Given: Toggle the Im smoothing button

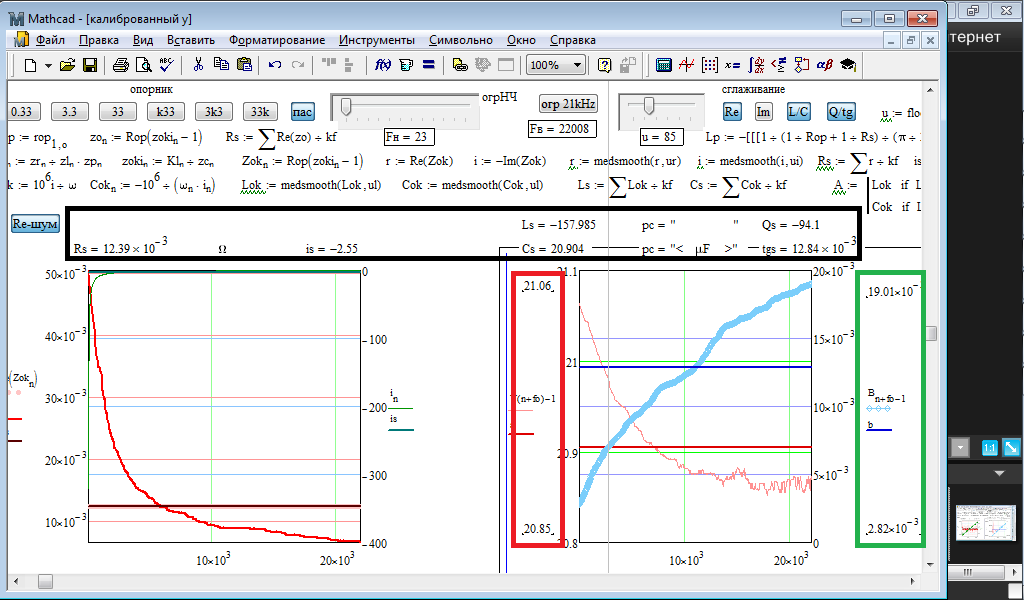Looking at the screenshot, I should click(763, 111).
